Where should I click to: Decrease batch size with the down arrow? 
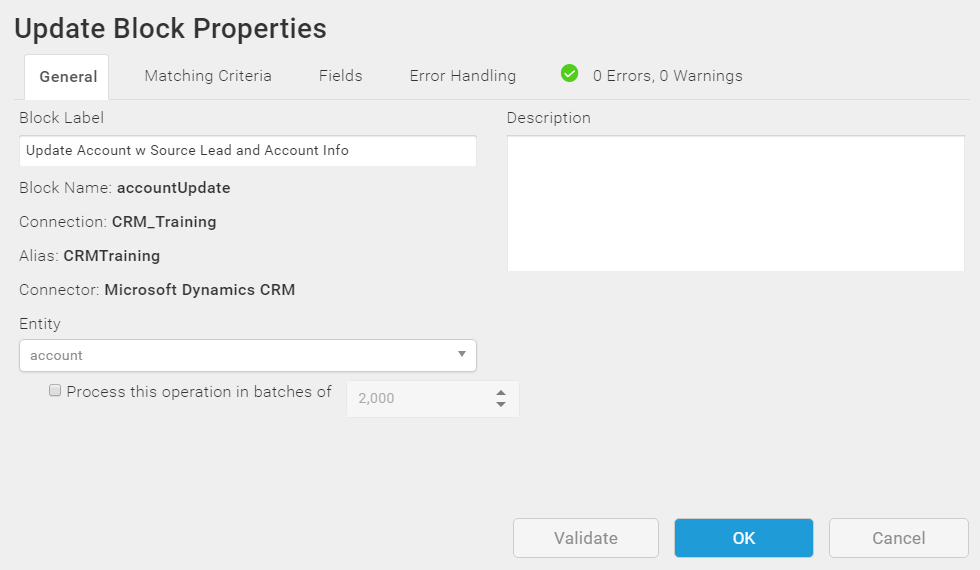click(501, 404)
